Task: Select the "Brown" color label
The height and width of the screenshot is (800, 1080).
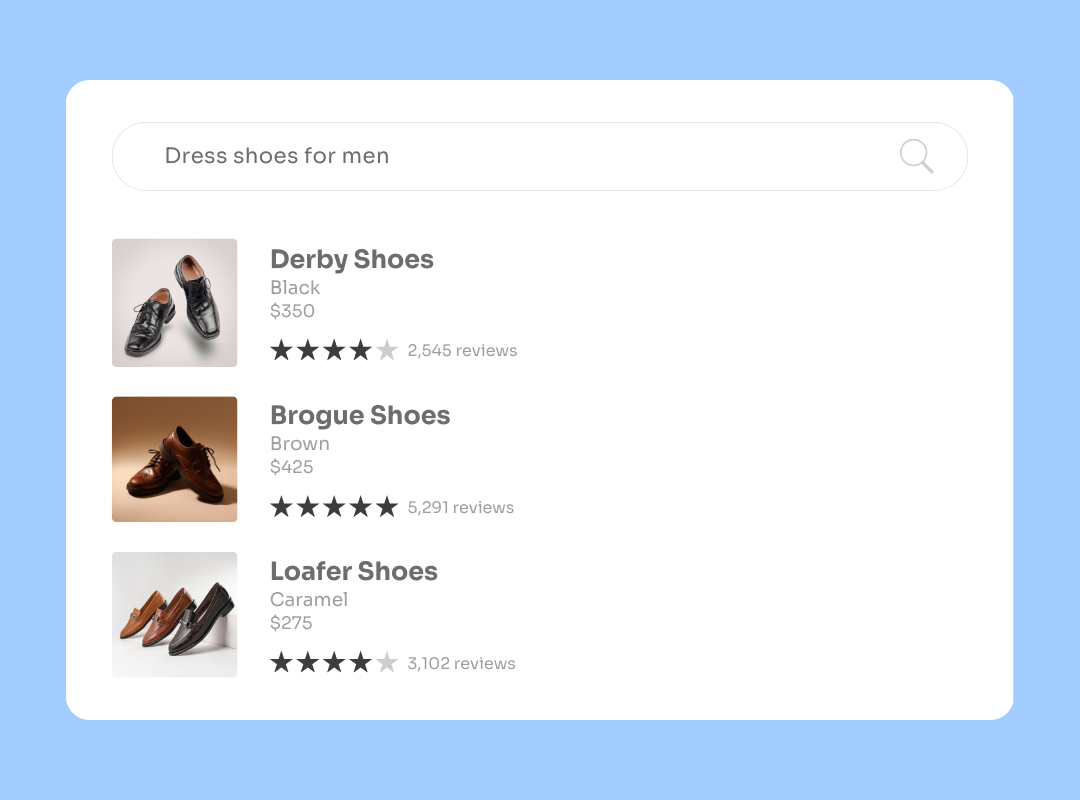Action: [300, 443]
